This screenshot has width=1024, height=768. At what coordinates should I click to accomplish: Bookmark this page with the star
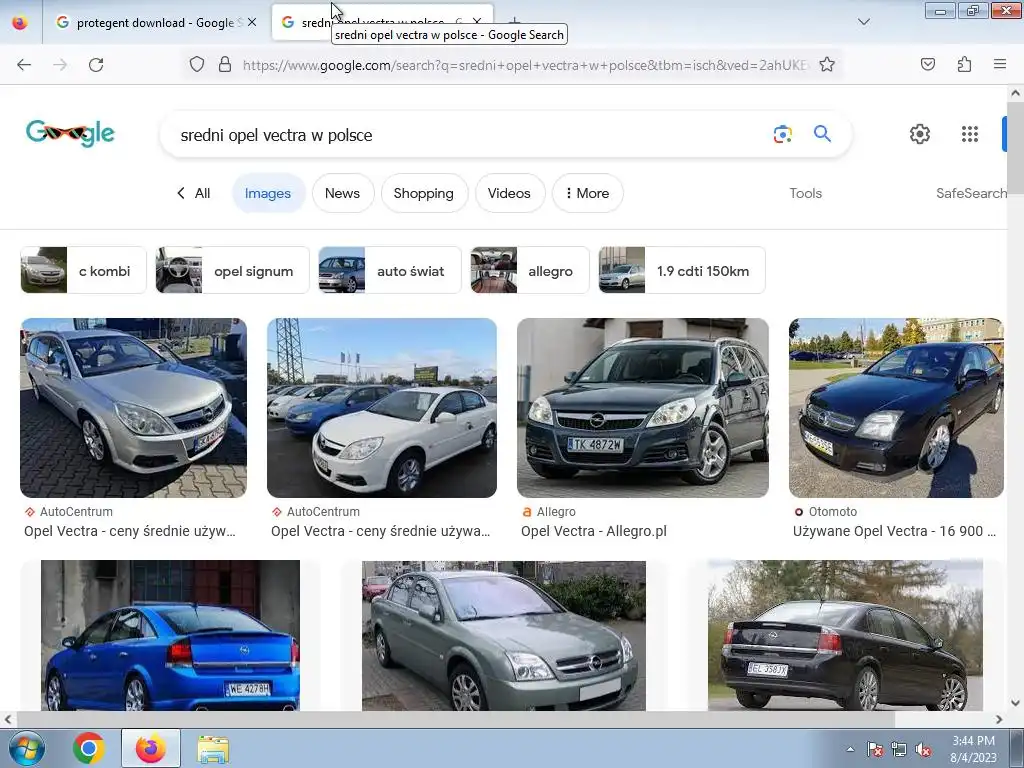coord(827,64)
